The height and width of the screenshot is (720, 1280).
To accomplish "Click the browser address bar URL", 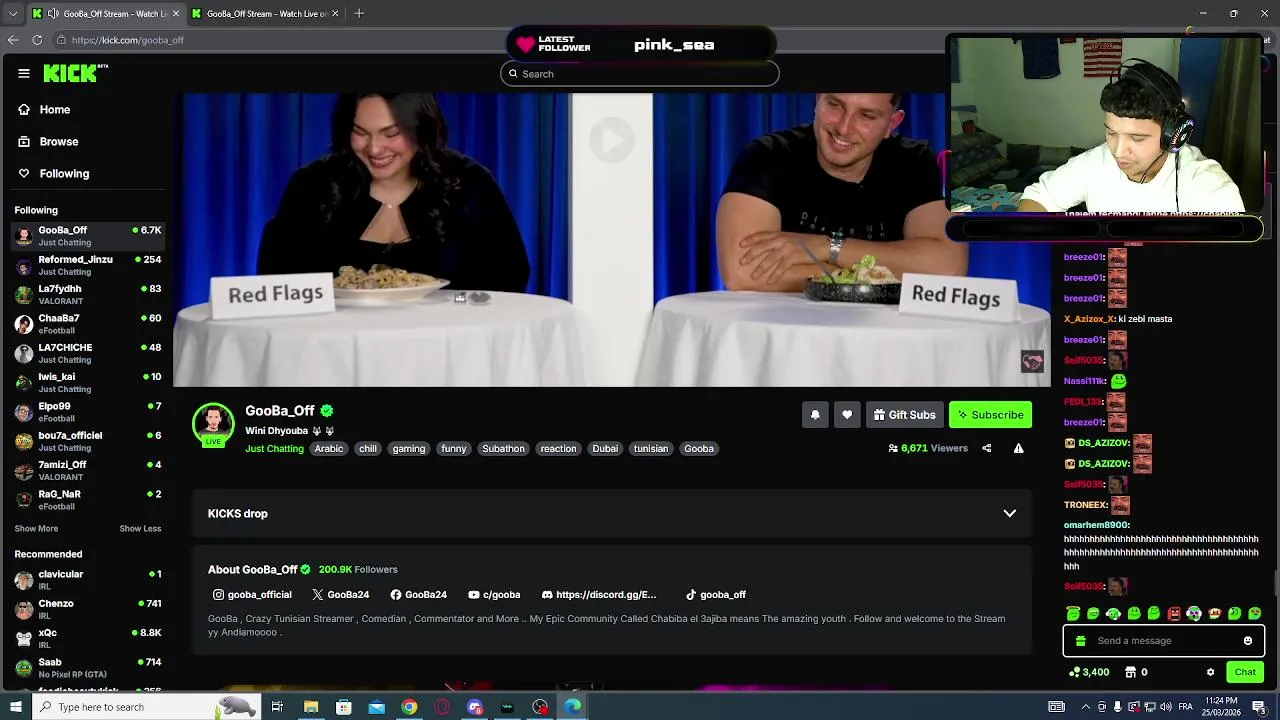I will coord(127,40).
